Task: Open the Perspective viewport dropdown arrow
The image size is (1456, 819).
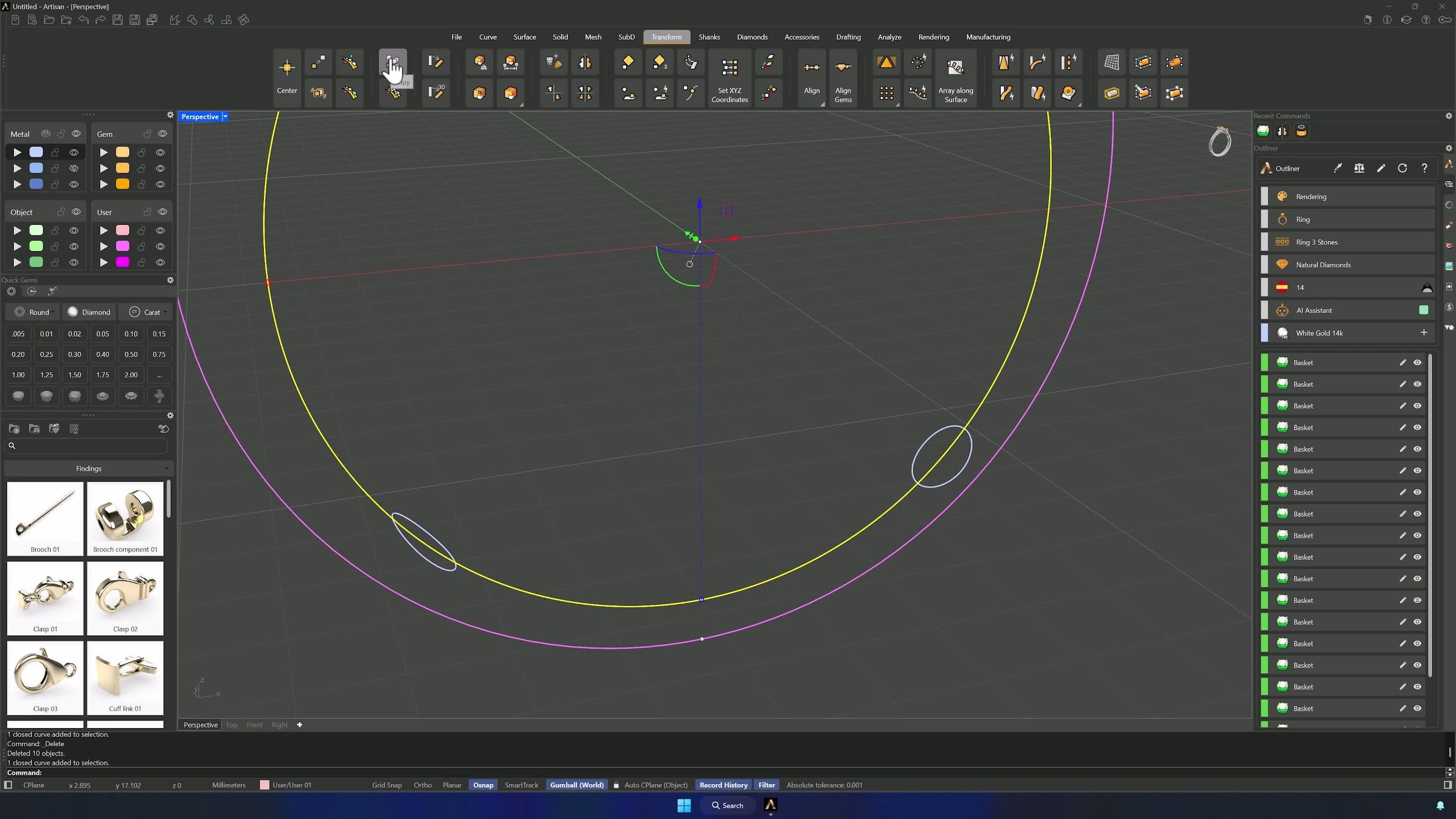Action: [x=225, y=117]
